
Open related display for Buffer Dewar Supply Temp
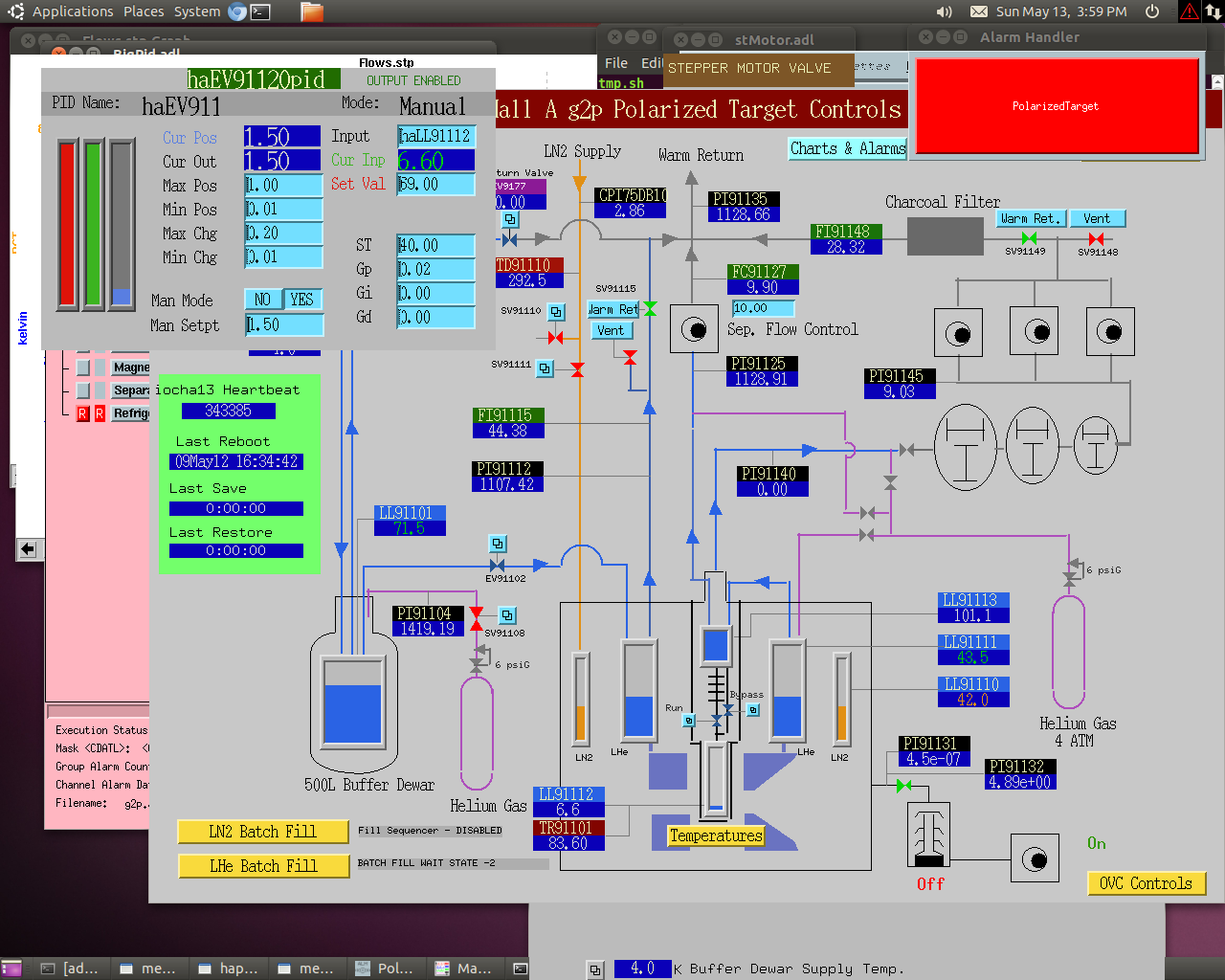coord(595,969)
